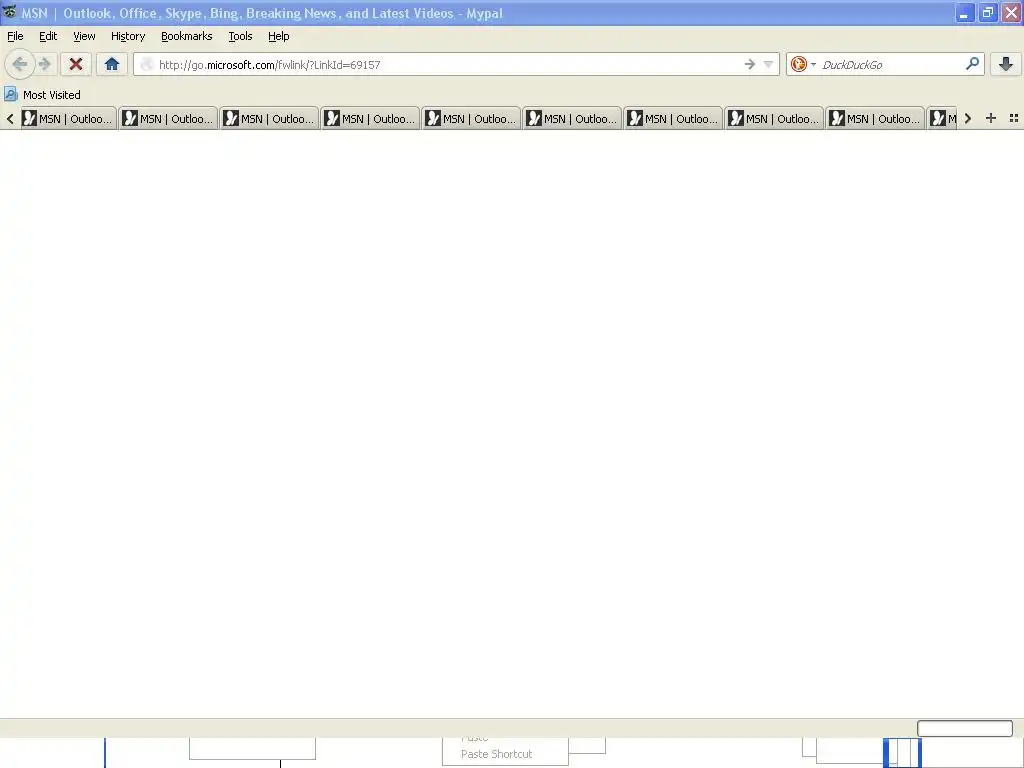1024x768 pixels.
Task: Click the Mypal raccoon icon in the title bar
Action: (x=9, y=12)
